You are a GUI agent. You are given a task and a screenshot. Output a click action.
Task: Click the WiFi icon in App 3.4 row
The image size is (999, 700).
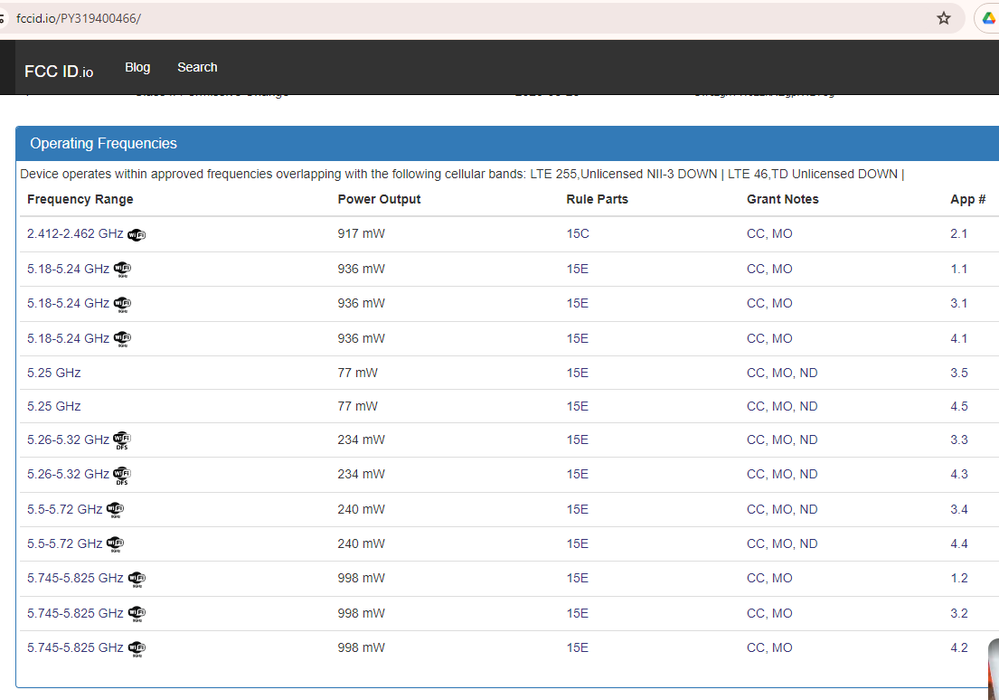115,510
